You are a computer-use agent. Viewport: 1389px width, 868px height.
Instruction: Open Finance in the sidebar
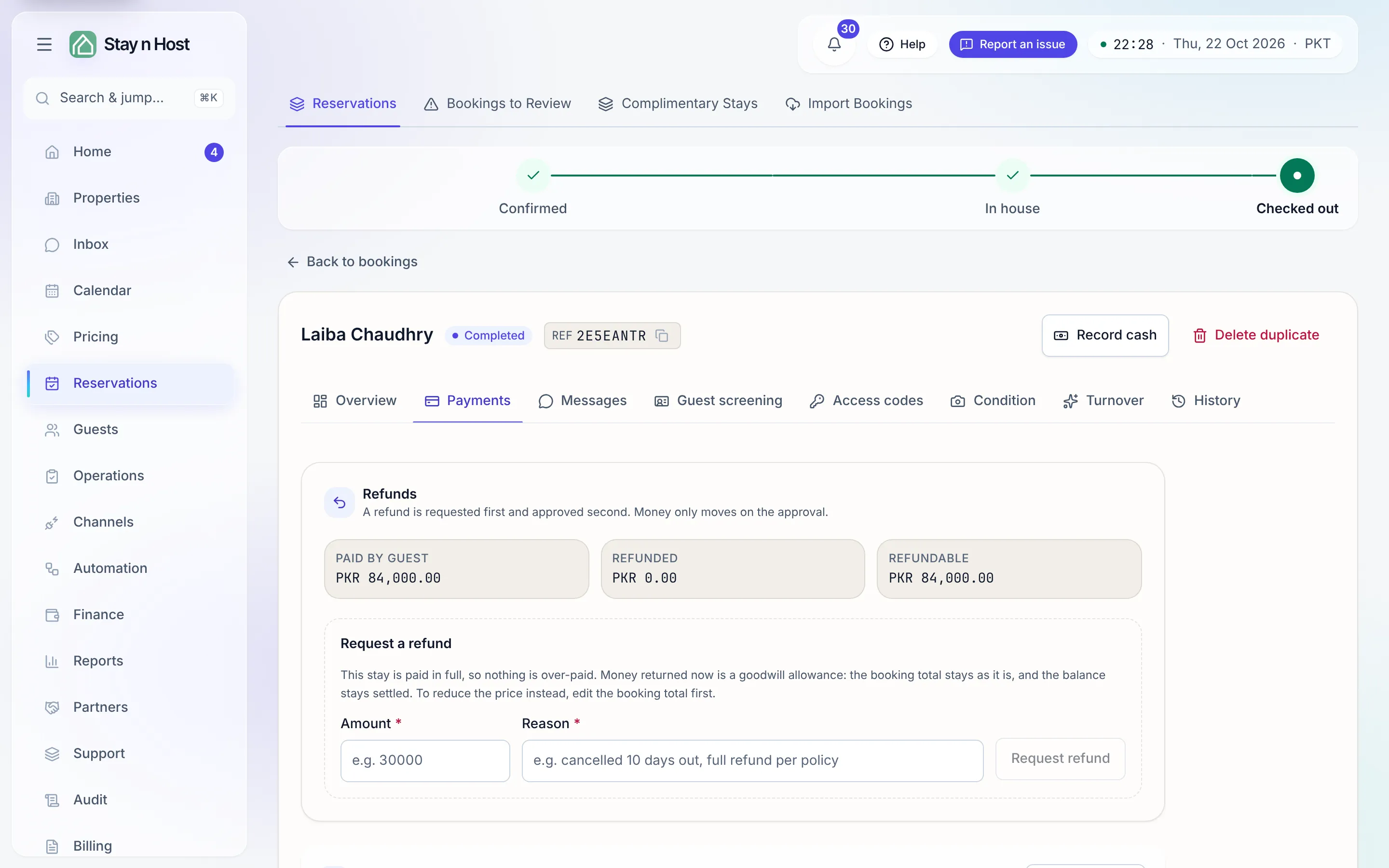point(130,615)
